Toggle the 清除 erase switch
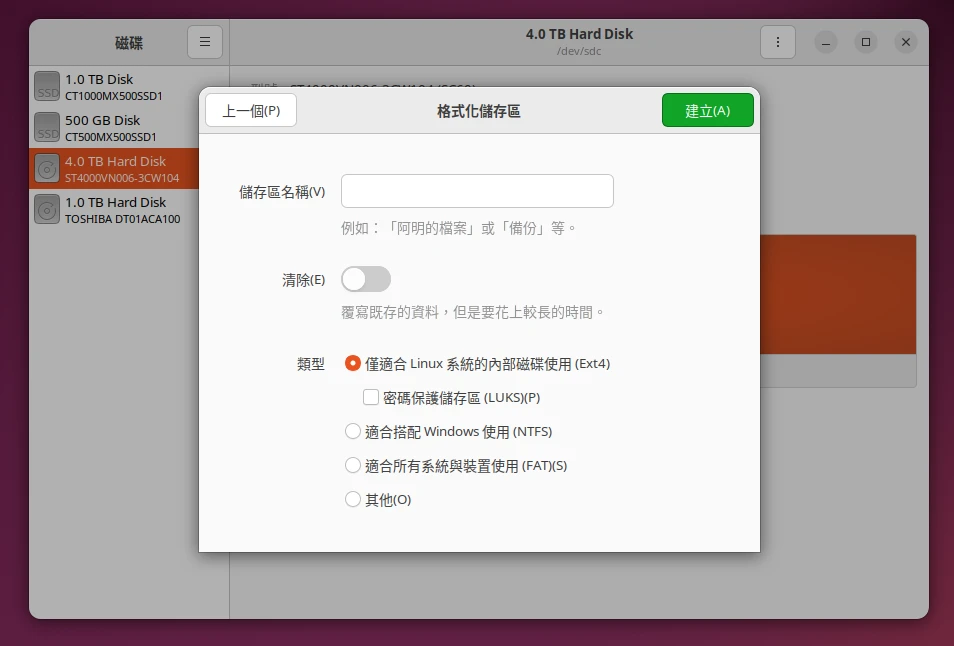The width and height of the screenshot is (954, 646). (366, 280)
